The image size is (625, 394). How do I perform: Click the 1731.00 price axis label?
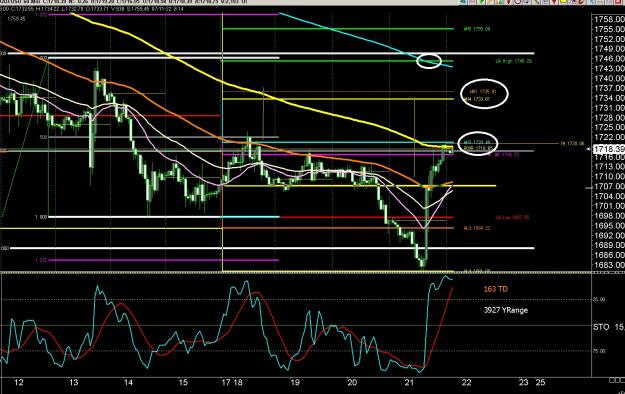[609, 108]
